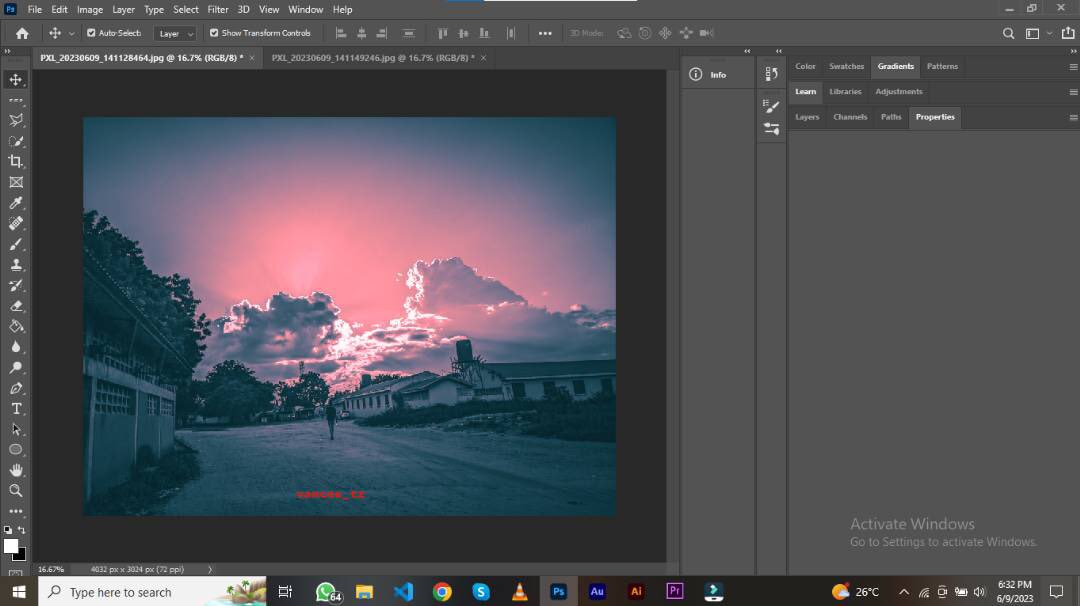Select the Pen tool

pos(15,388)
